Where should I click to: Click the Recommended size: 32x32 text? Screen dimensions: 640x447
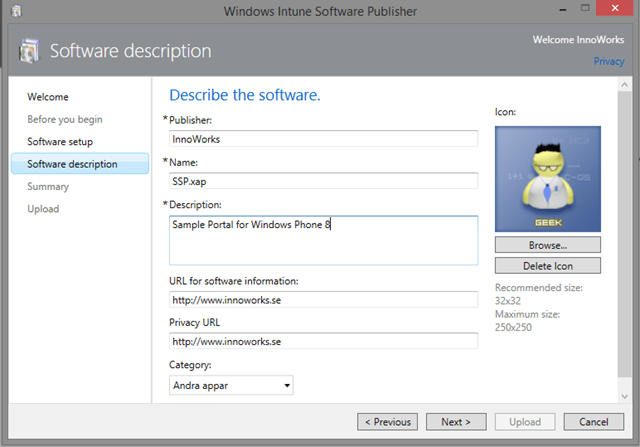tap(539, 294)
